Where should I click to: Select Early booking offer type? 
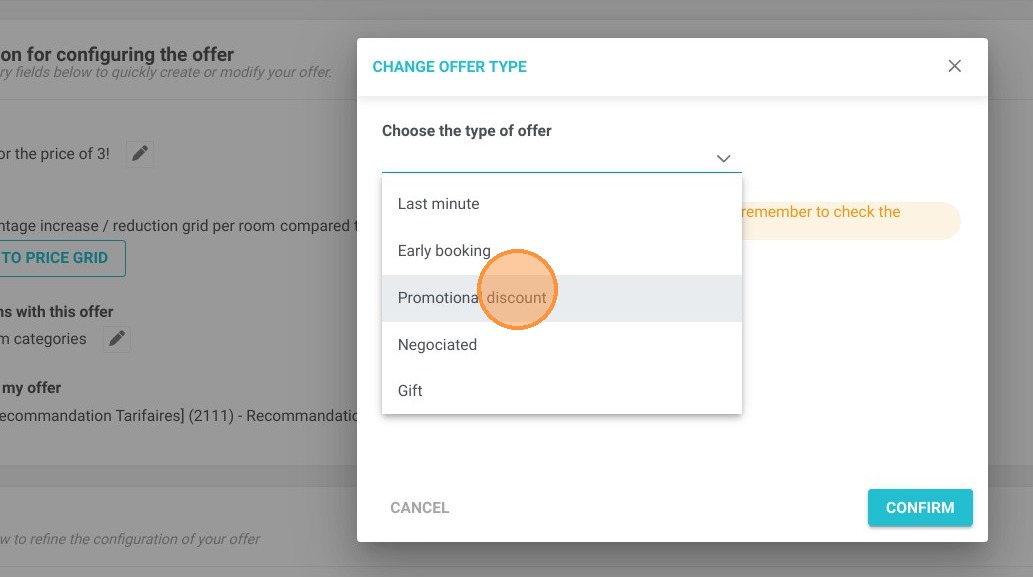561,251
